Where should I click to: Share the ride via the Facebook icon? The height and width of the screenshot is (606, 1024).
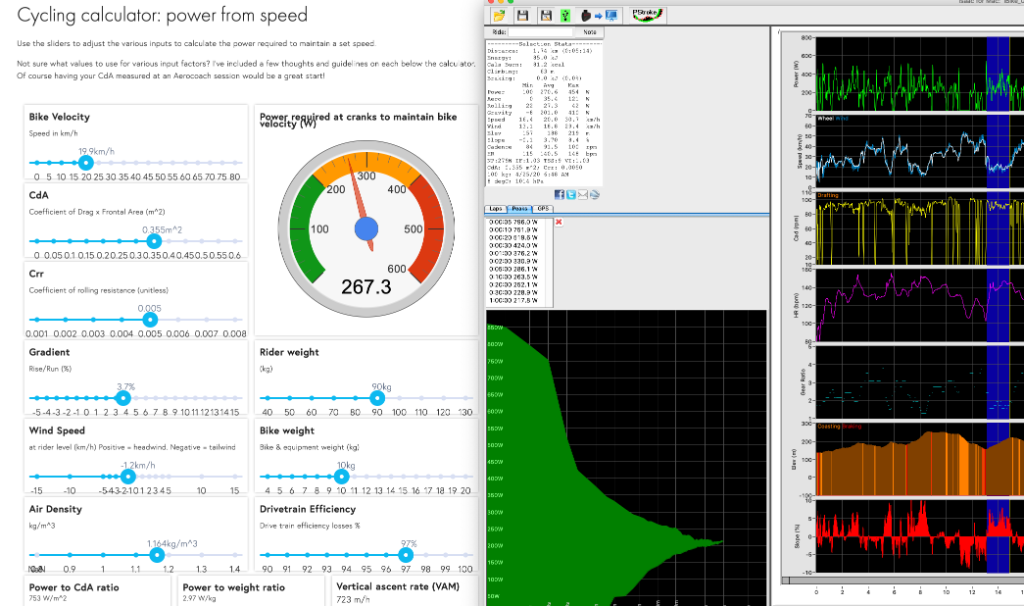559,194
